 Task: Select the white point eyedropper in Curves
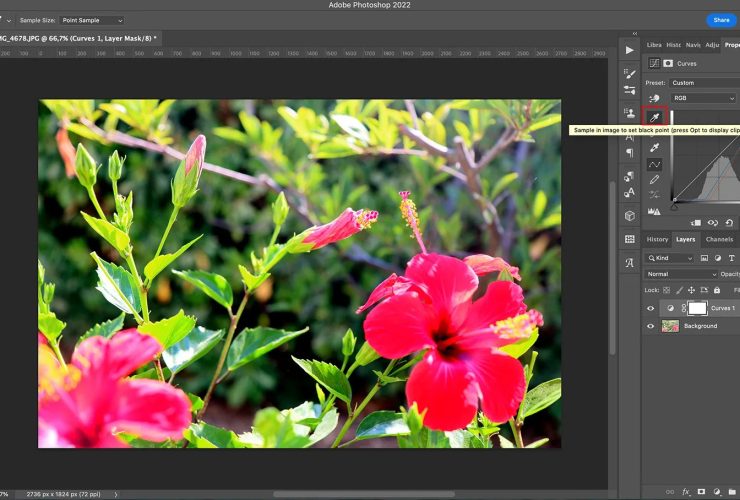[655, 148]
